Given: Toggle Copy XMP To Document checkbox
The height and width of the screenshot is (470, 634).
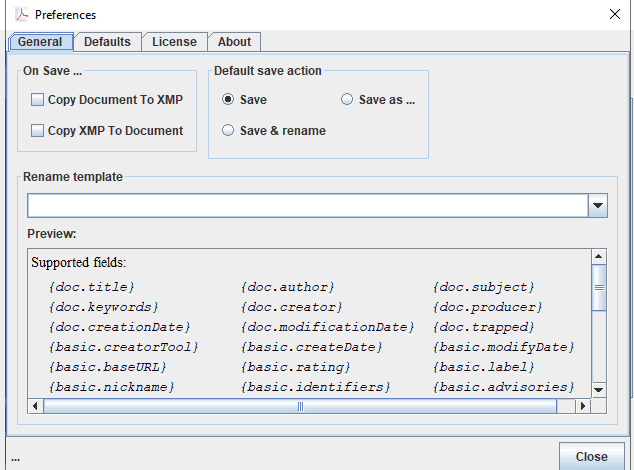Looking at the screenshot, I should tap(38, 130).
